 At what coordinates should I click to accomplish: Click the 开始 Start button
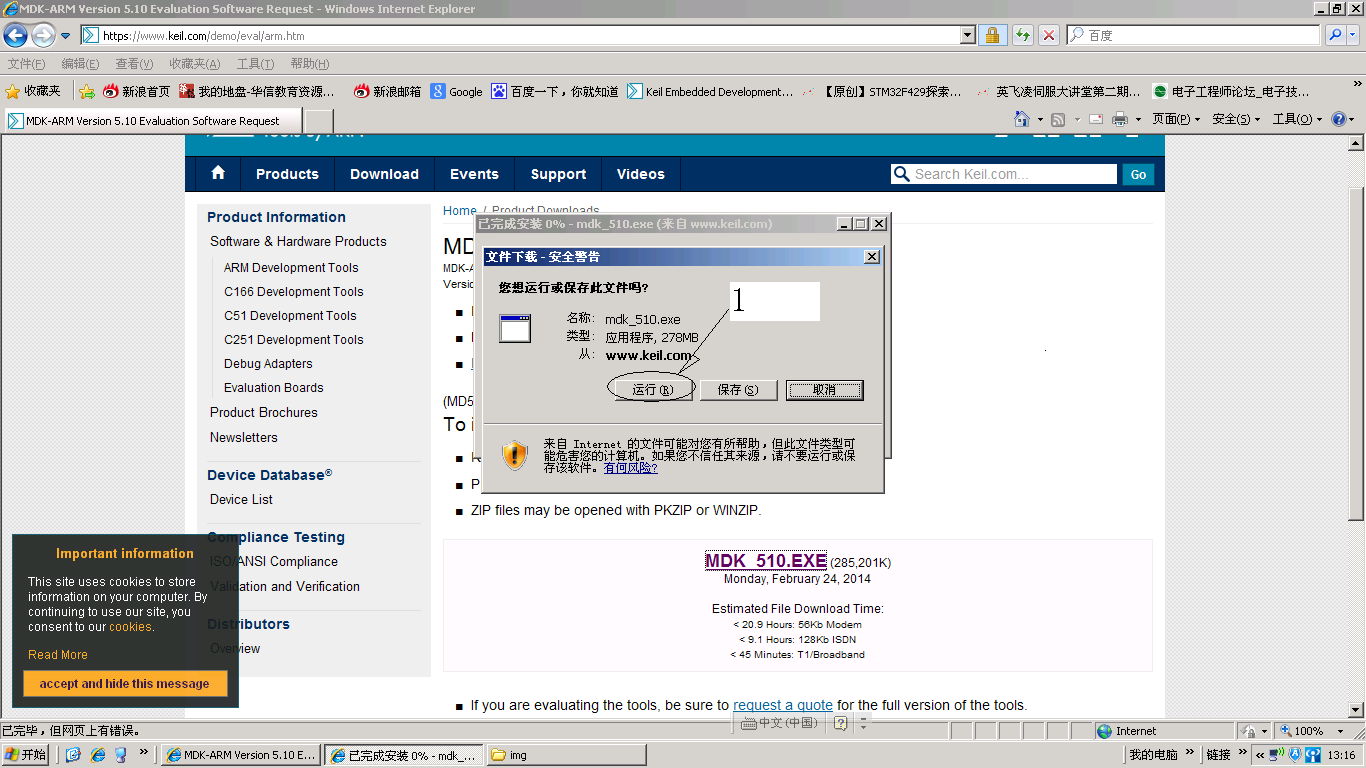pyautogui.click(x=27, y=755)
